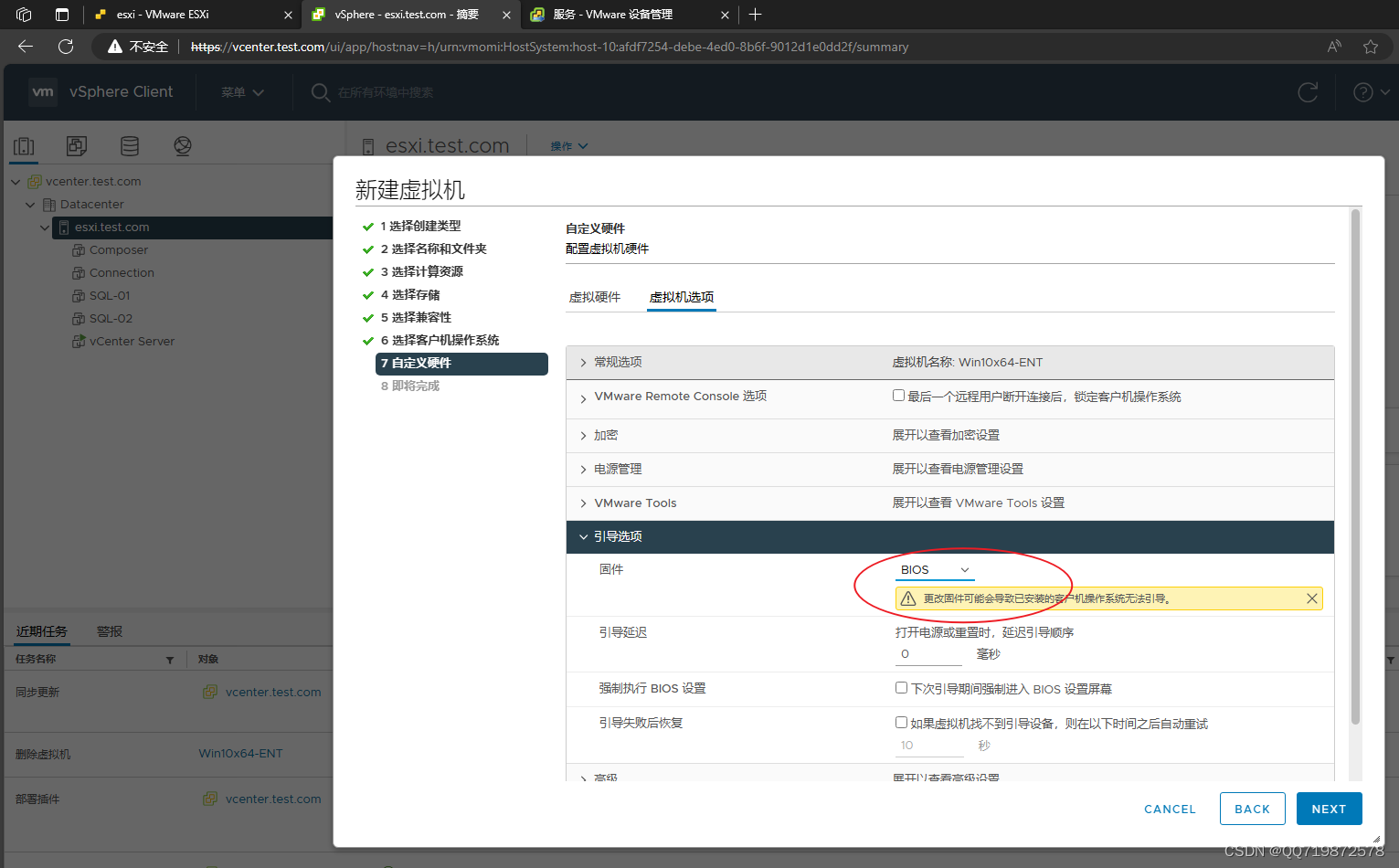This screenshot has height=868, width=1399.
Task: Go to wizard step 1 选择创建类型
Action: (420, 226)
